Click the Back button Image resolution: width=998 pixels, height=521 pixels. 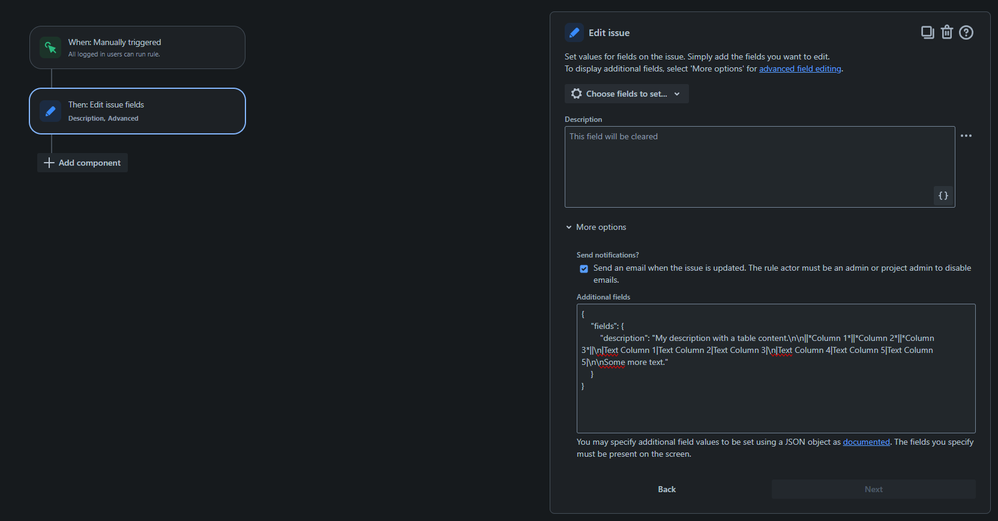[x=667, y=489]
